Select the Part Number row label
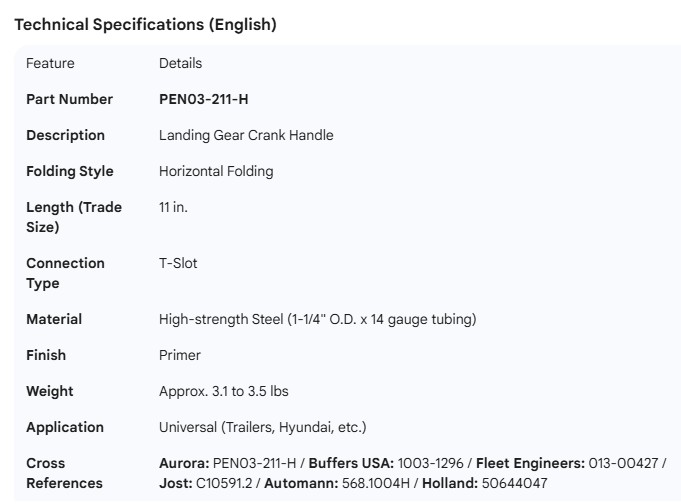Screen dimensions: 681x504 pyautogui.click(x=69, y=99)
